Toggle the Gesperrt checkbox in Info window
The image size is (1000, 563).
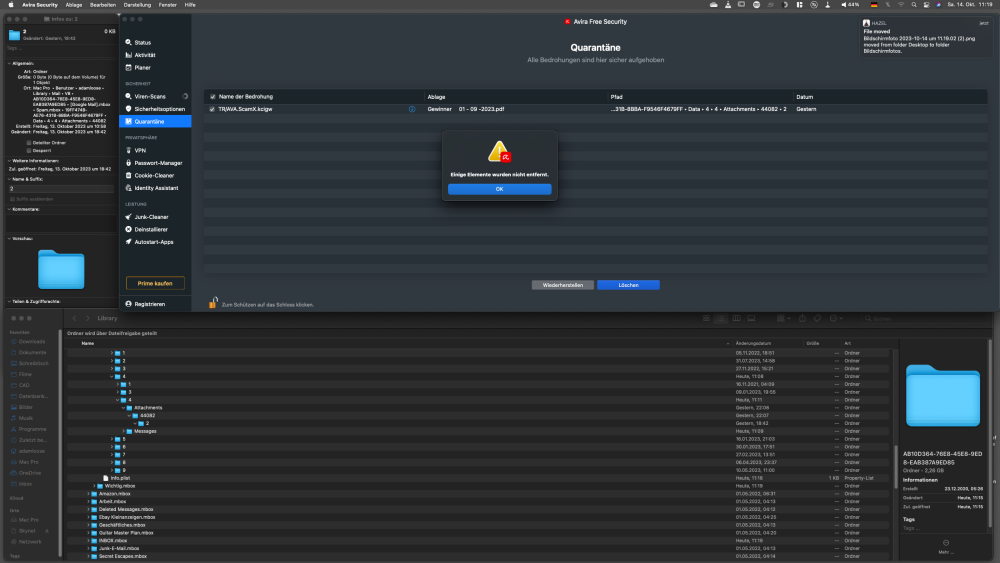[x=29, y=150]
